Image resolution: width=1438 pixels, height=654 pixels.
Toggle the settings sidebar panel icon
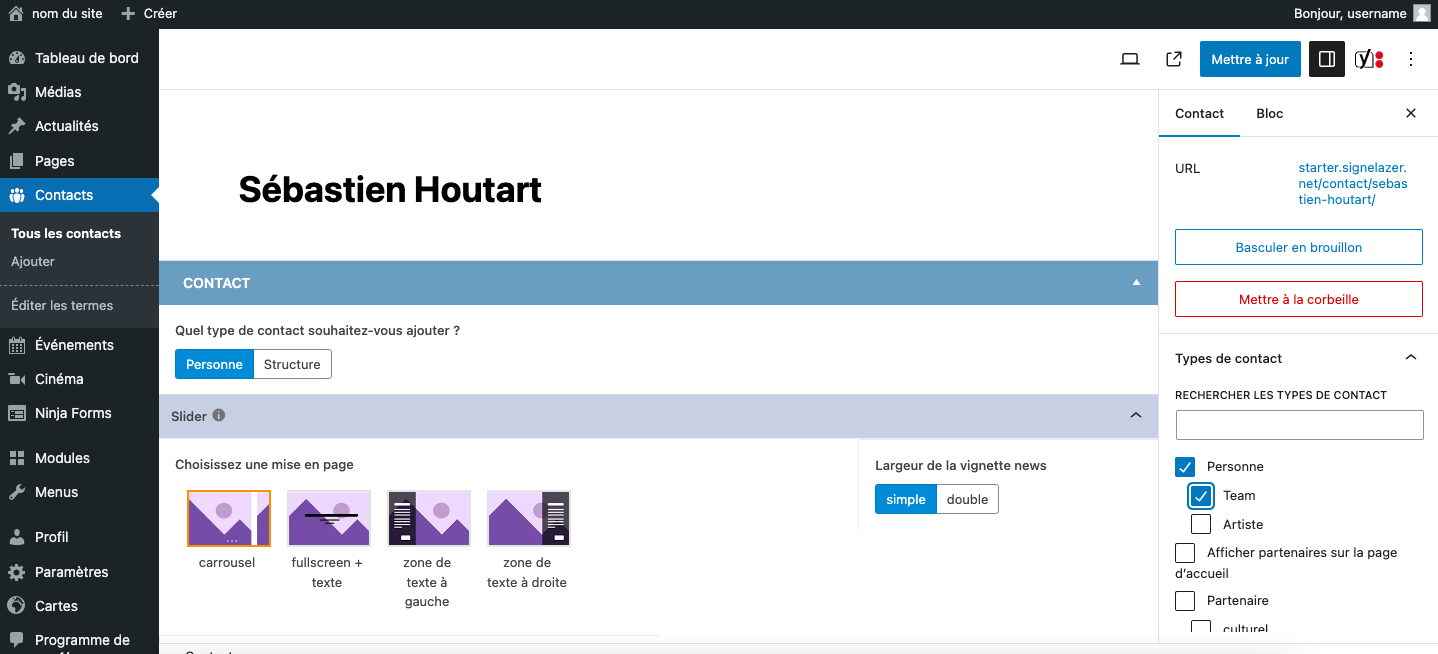(1327, 59)
